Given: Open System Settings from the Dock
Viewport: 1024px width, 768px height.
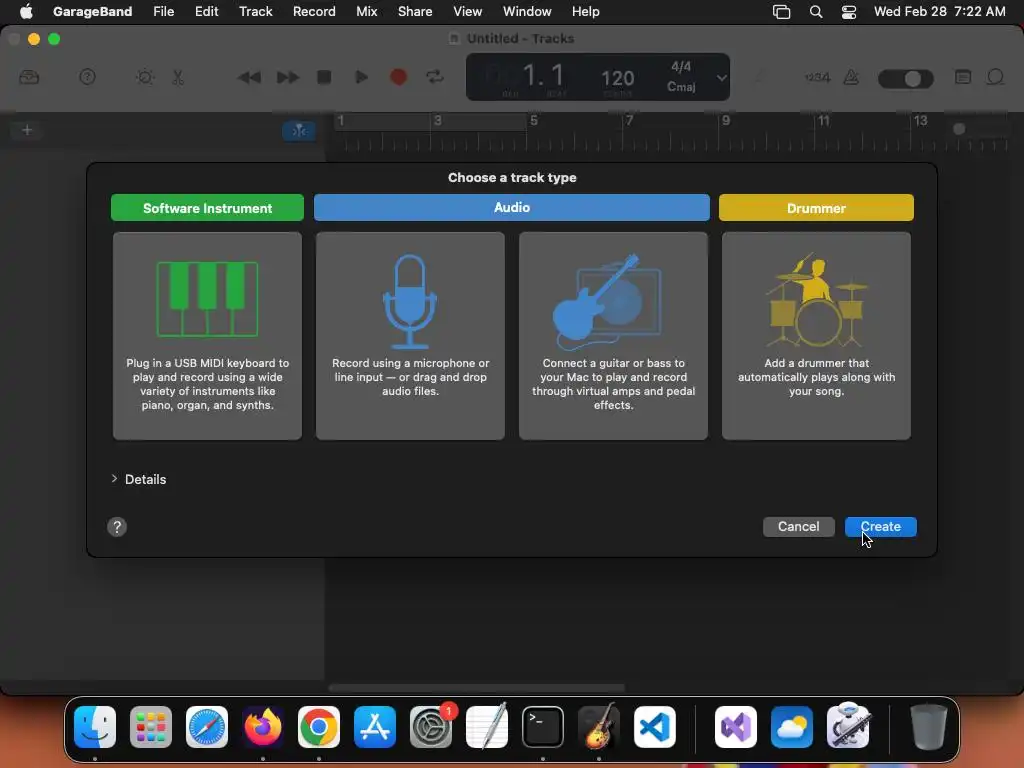Looking at the screenshot, I should pyautogui.click(x=431, y=727).
